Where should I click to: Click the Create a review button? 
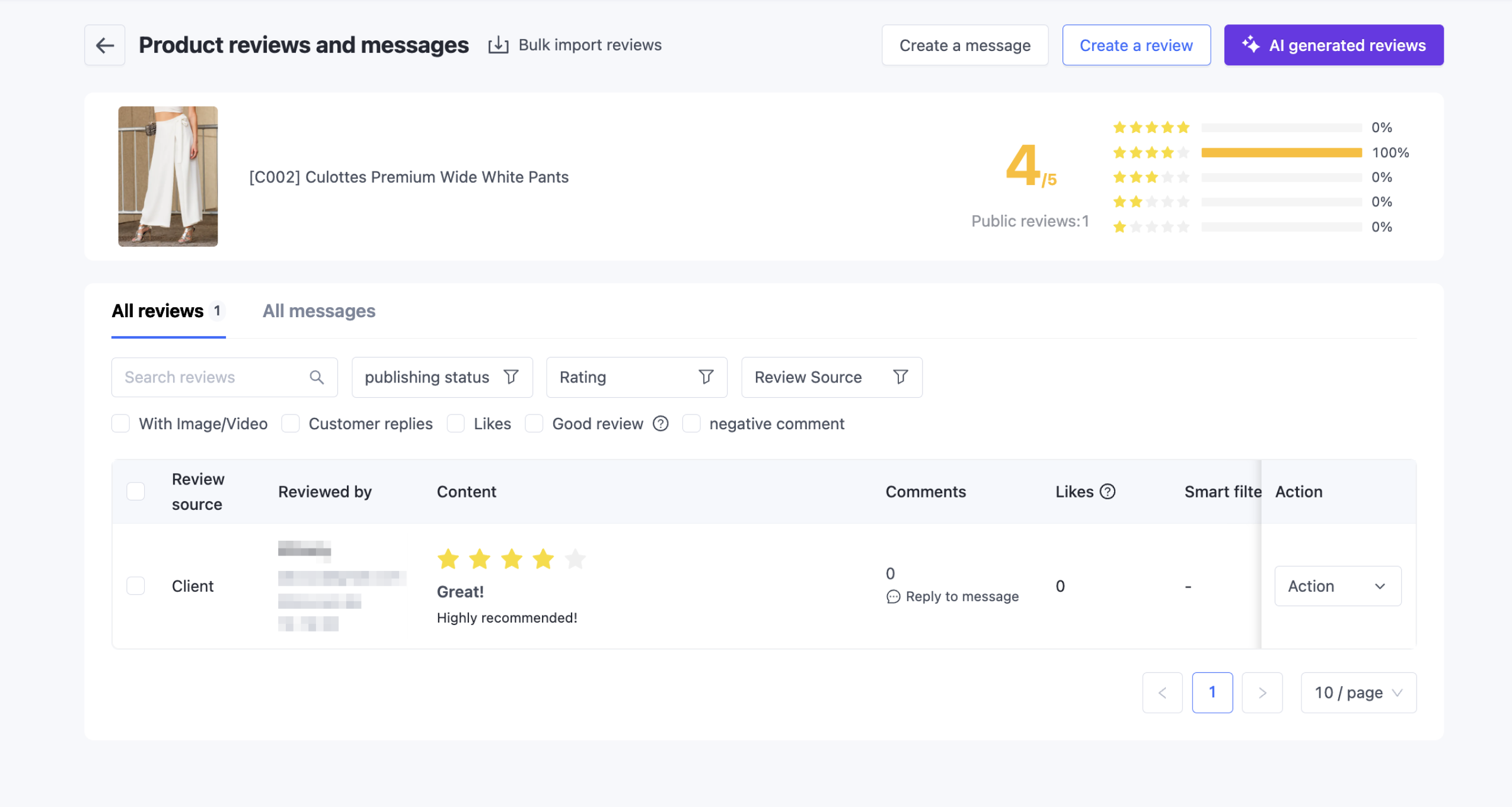[x=1135, y=45]
